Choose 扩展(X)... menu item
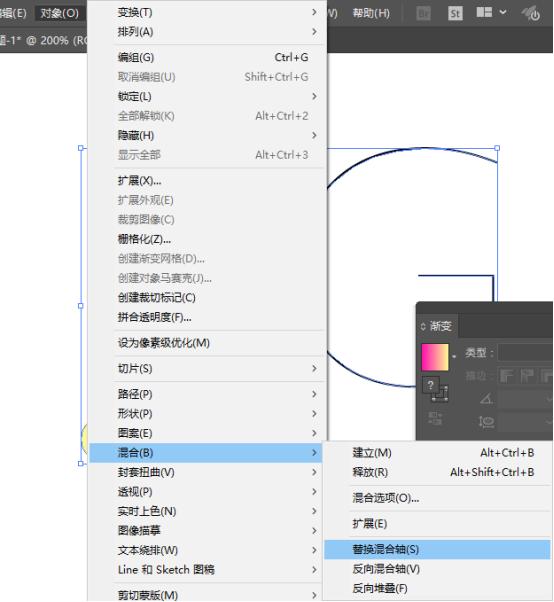Viewport: 554px width, 602px height. [x=208, y=180]
